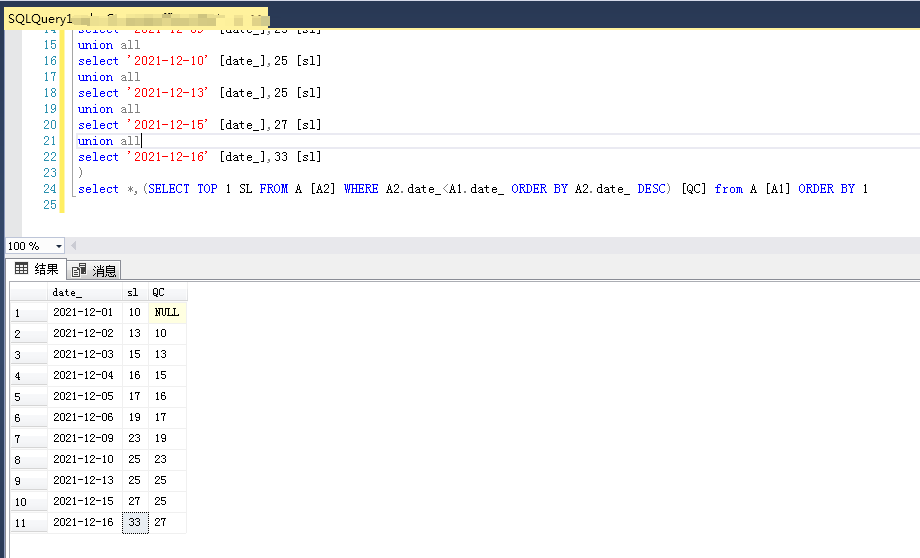Screen dimensions: 920x558
Task: Select sl value 19 in row 6
Action: coord(135,417)
